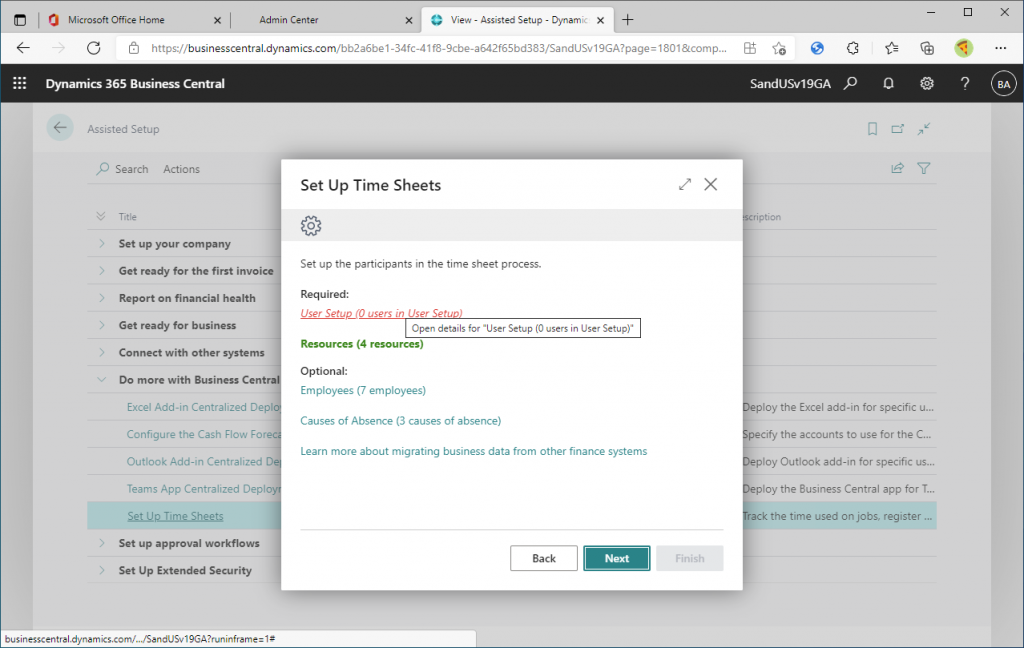Screen dimensions: 1024x648
Task: Go back from the Assisted Setup page
Action: coord(60,128)
